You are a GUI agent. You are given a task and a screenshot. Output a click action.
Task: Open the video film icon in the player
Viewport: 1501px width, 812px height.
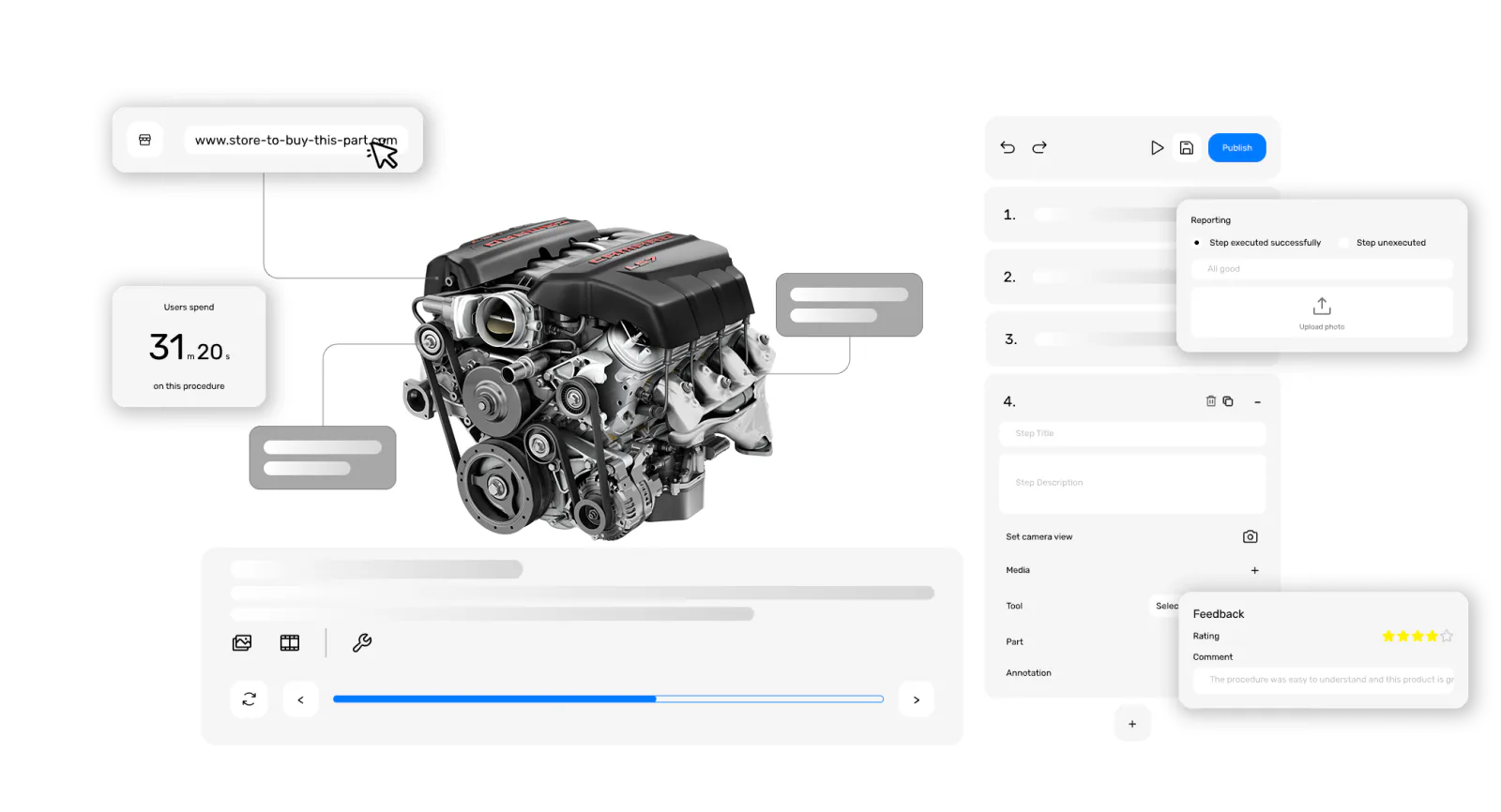click(290, 642)
